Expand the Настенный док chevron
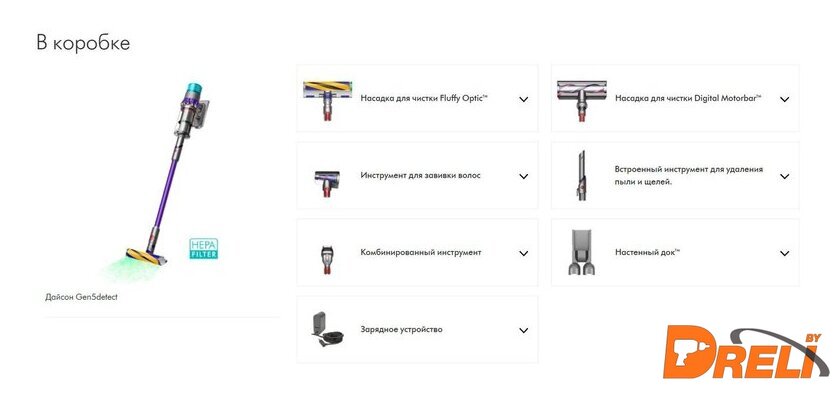Screen dimensions: 840x410 pos(784,254)
